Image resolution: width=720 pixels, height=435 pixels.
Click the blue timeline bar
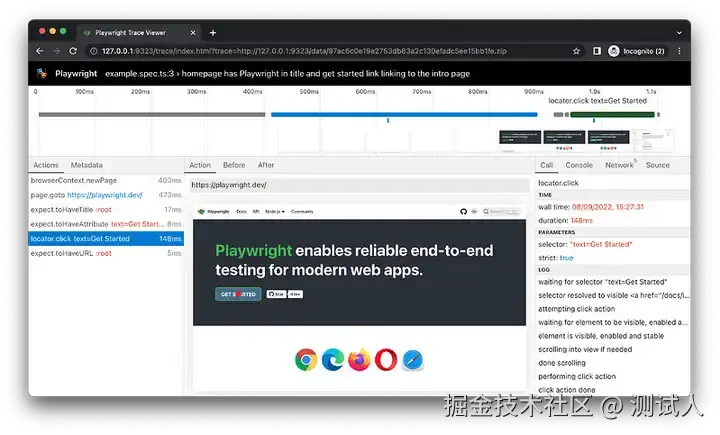coord(404,114)
